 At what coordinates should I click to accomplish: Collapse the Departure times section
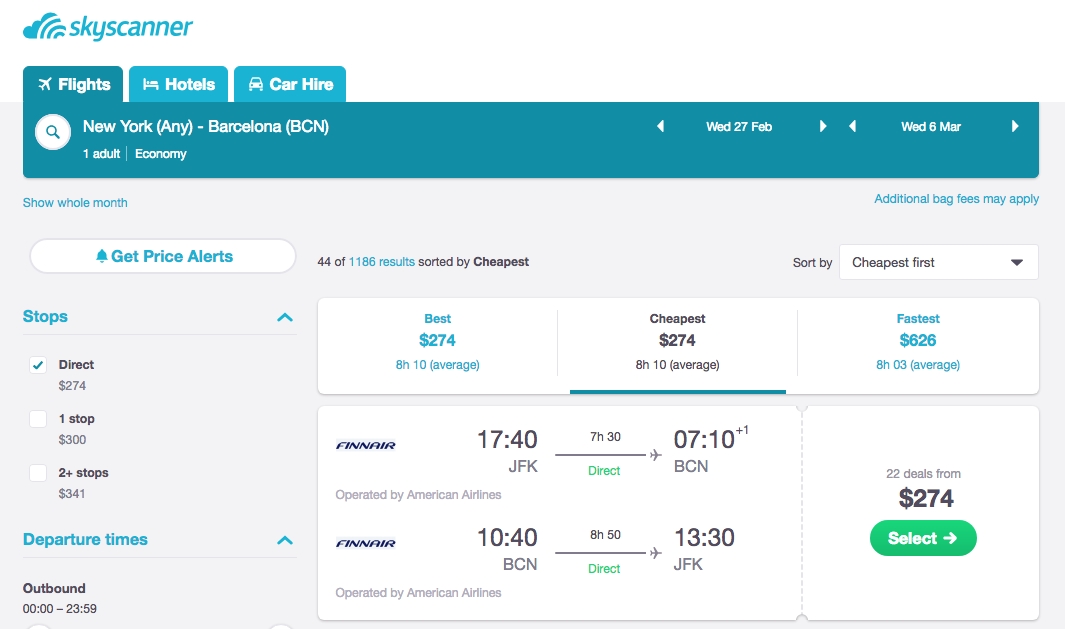coord(285,540)
